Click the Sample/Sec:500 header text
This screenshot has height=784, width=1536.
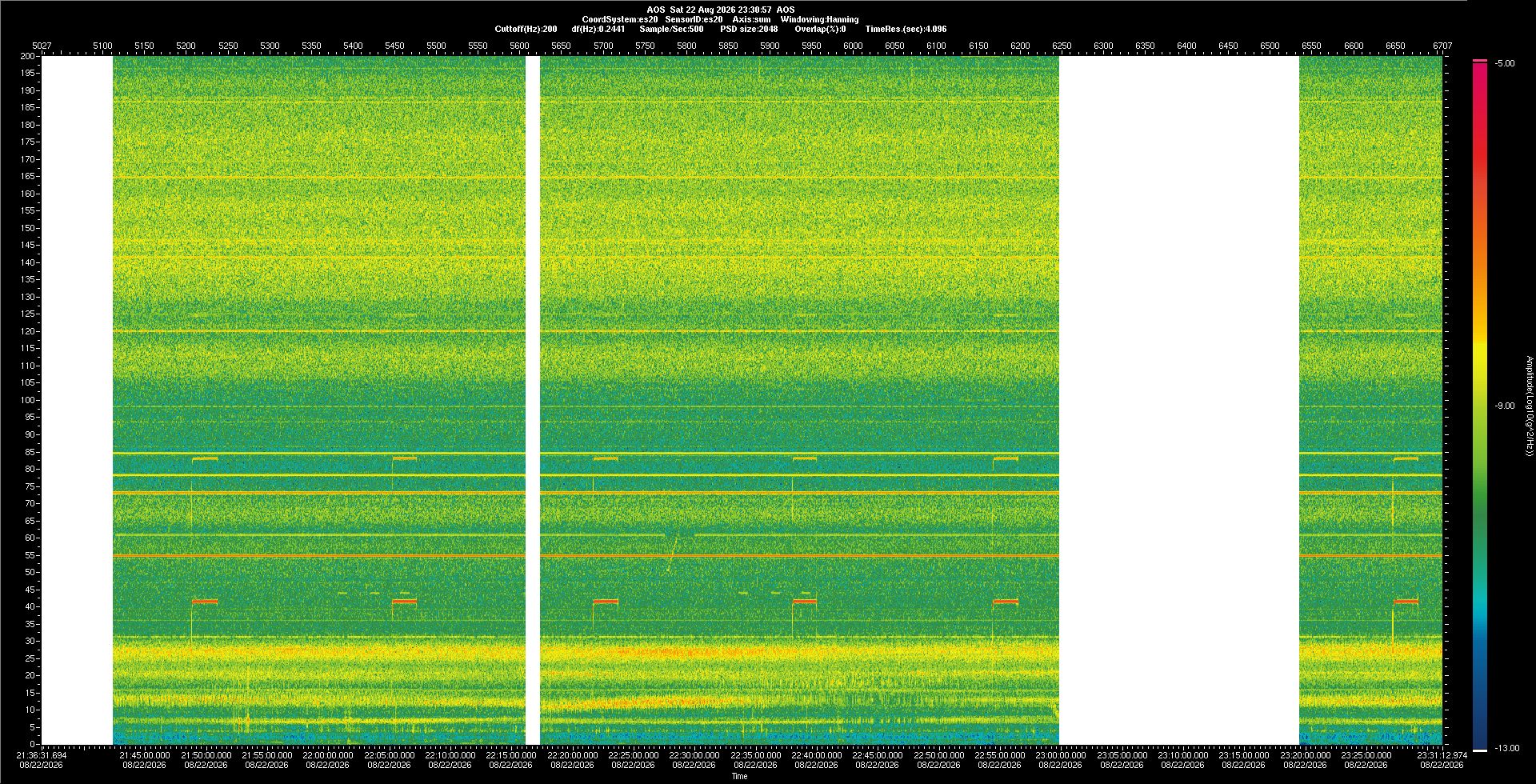671,29
